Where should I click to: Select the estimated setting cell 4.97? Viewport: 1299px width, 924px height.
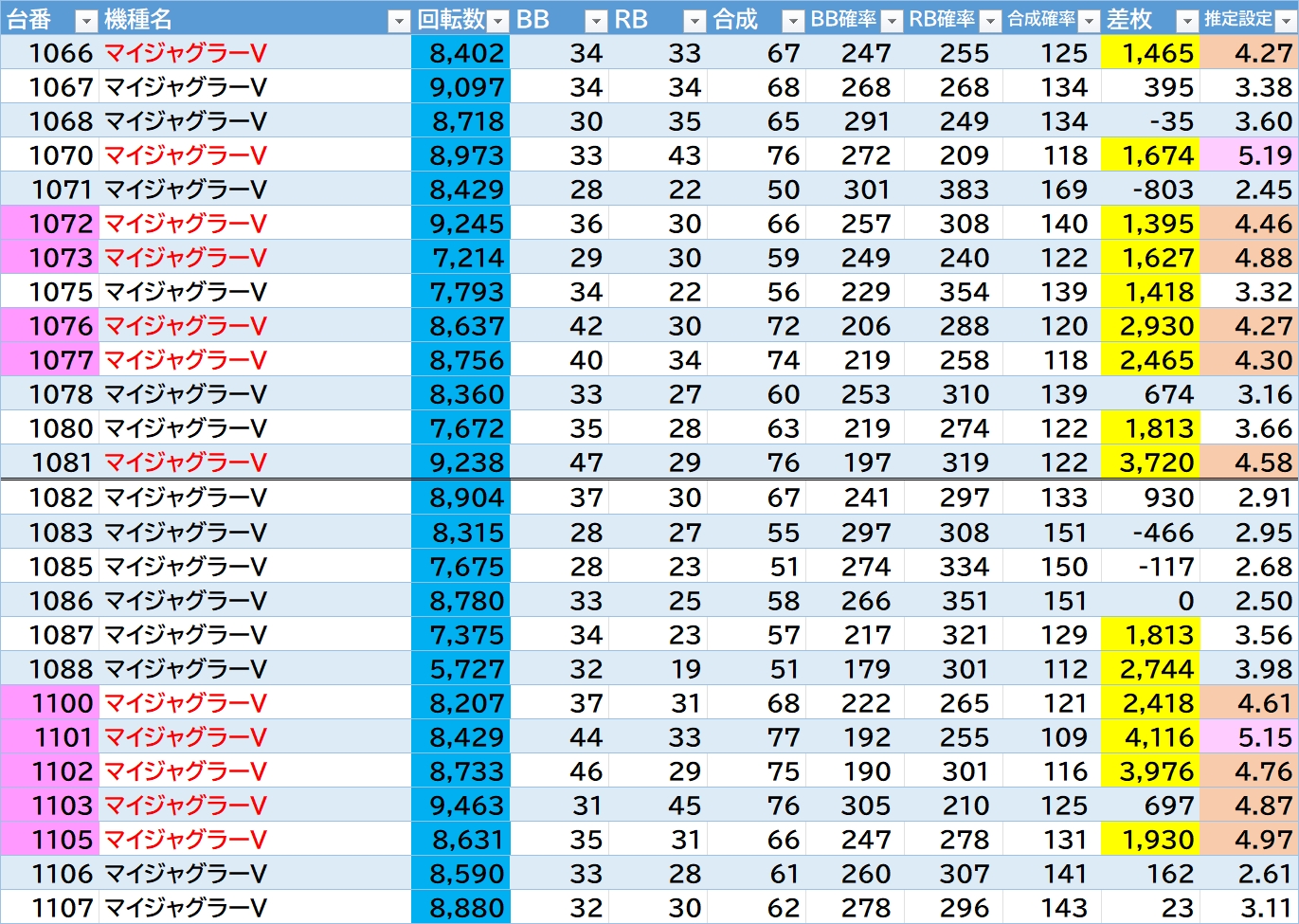pos(1249,840)
